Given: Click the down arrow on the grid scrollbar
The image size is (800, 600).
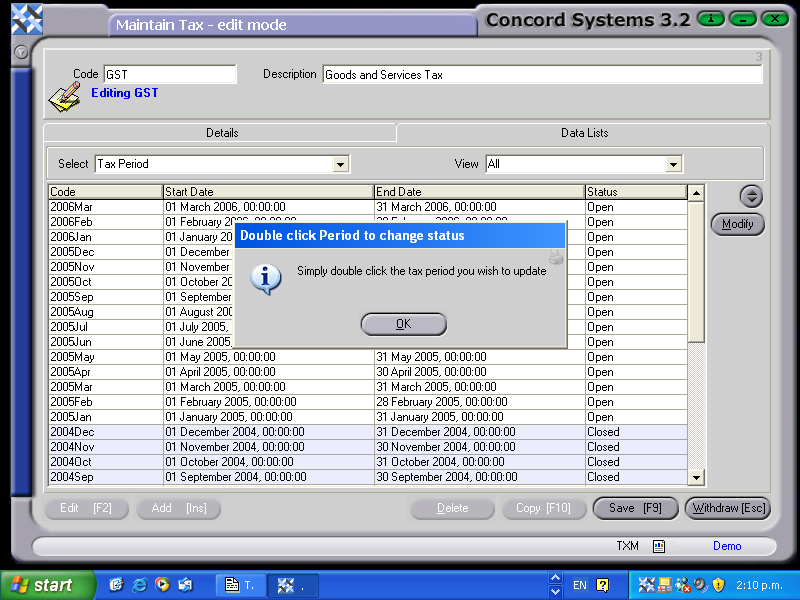Looking at the screenshot, I should pos(696,477).
